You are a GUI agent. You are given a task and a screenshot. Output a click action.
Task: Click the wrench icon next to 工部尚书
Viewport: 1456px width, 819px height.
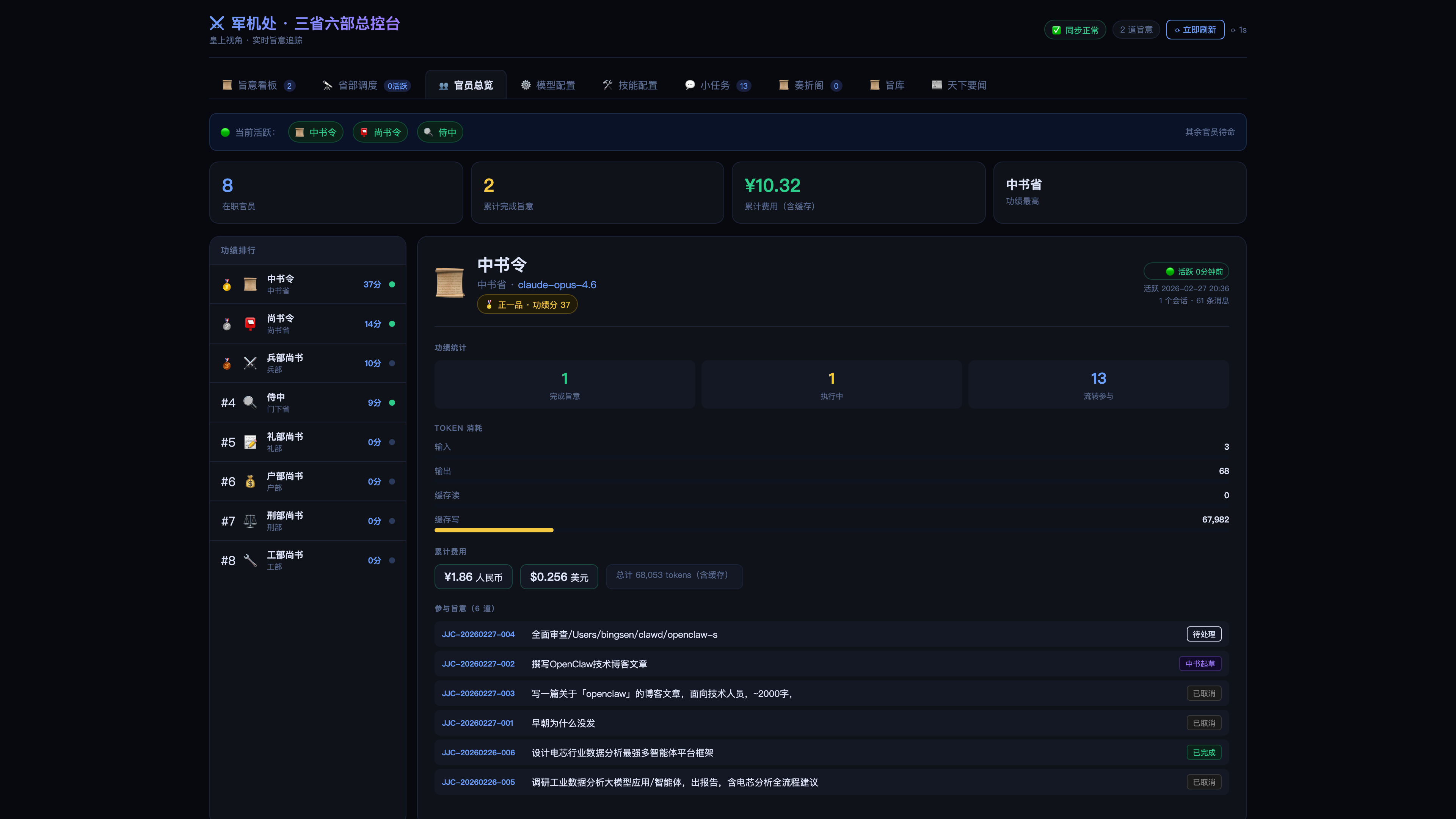click(250, 560)
